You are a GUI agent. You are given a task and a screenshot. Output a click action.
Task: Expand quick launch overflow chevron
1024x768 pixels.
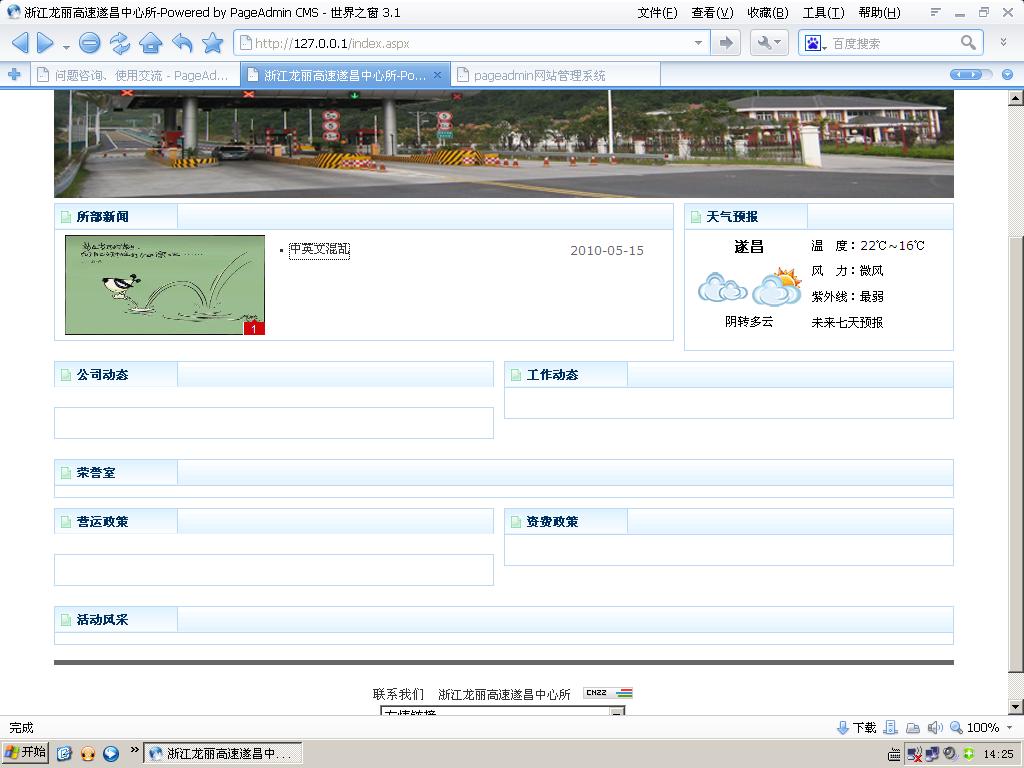[135, 750]
